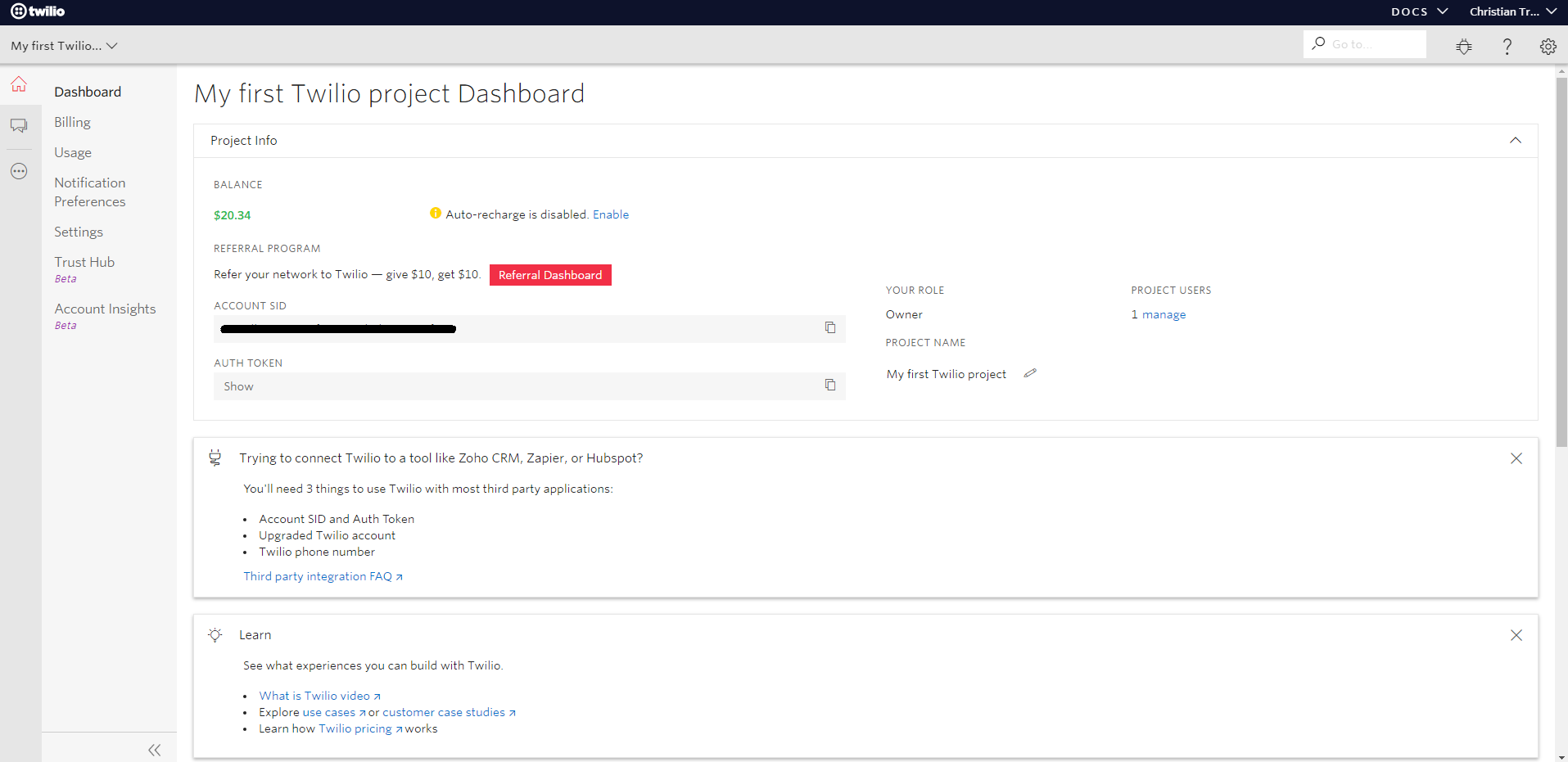The width and height of the screenshot is (1568, 762).
Task: Open Settings in the sidebar menu
Action: [x=79, y=232]
